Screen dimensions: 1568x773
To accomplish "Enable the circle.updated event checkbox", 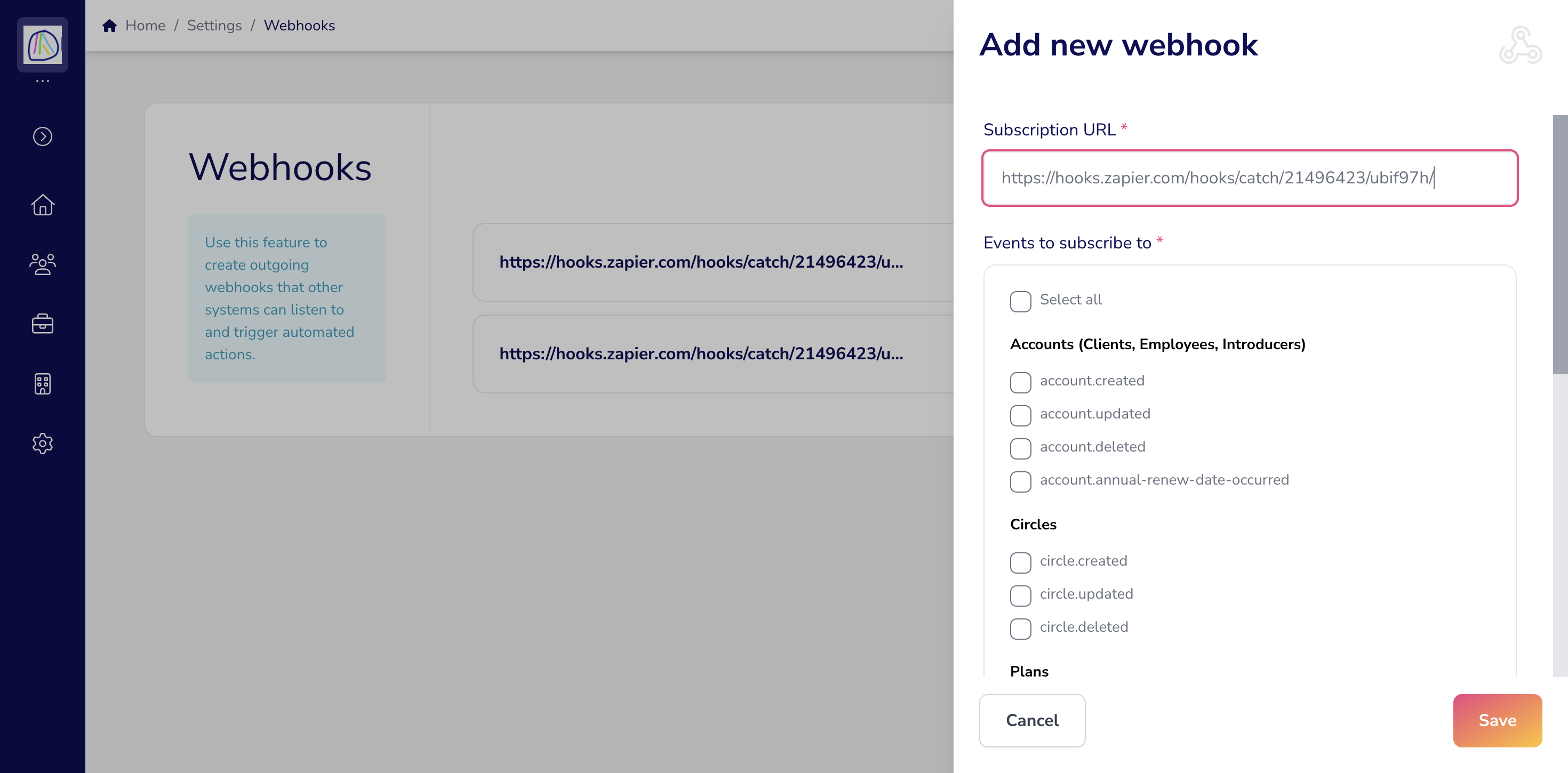I will [1021, 595].
